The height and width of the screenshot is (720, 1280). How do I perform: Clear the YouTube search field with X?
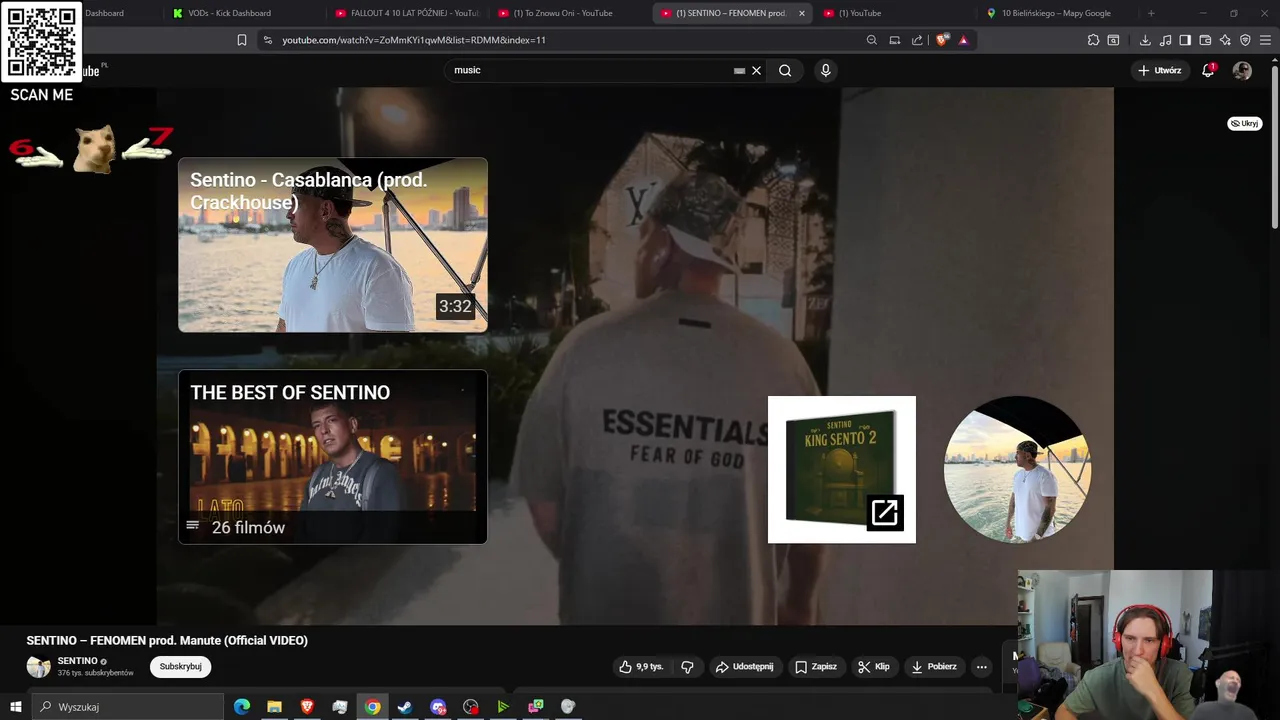756,70
